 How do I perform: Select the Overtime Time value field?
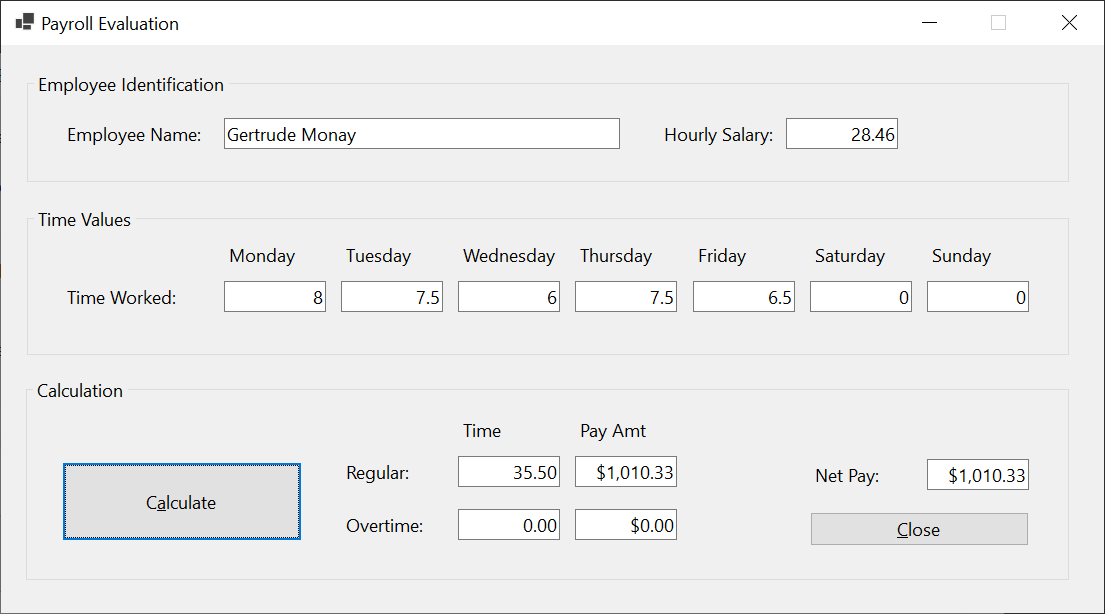pyautogui.click(x=509, y=525)
